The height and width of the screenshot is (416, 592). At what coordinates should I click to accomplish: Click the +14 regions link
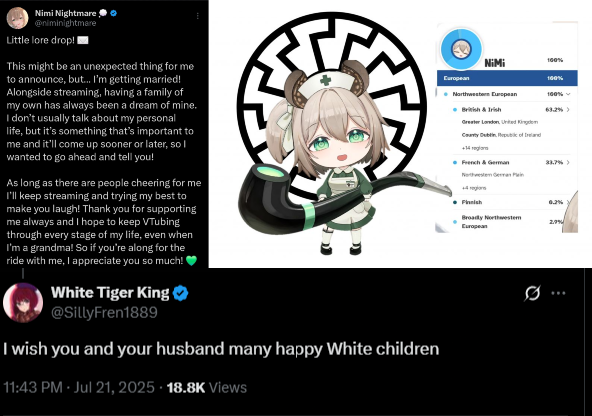click(475, 148)
